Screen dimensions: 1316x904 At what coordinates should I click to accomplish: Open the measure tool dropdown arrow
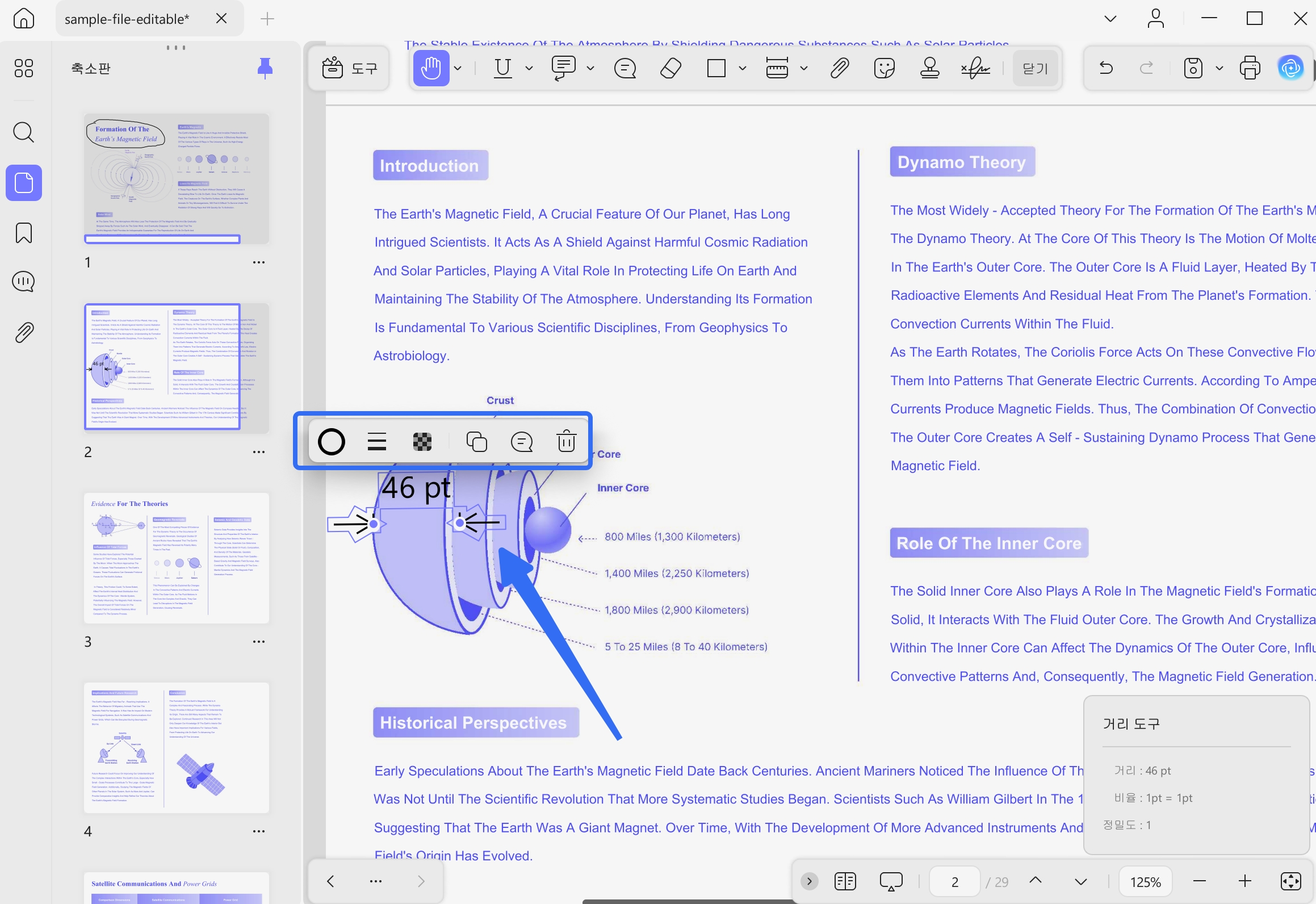[803, 69]
